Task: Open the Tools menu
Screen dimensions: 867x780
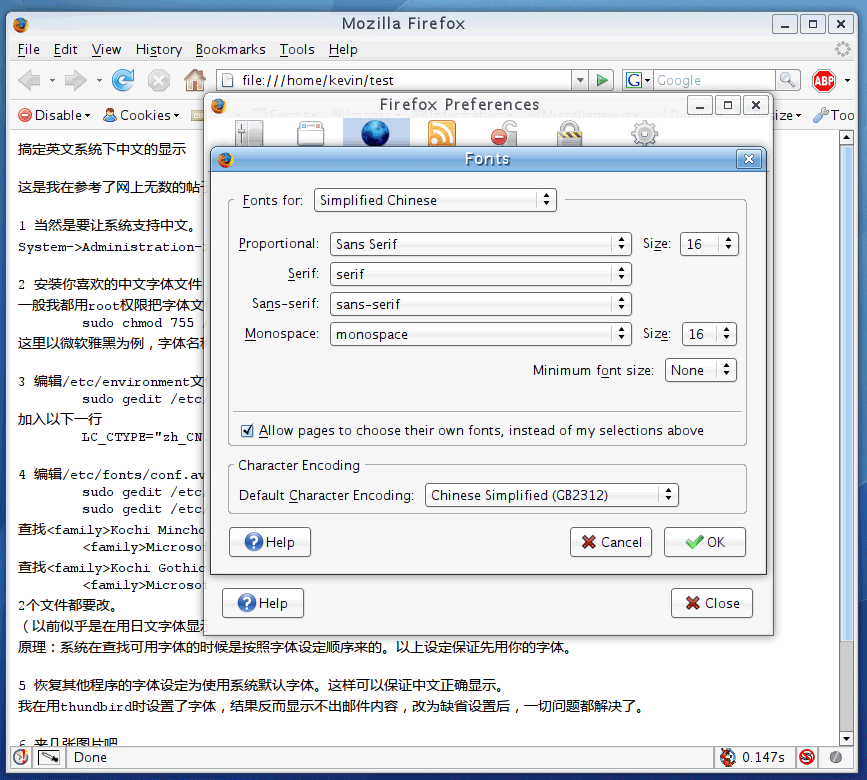Action: point(297,50)
